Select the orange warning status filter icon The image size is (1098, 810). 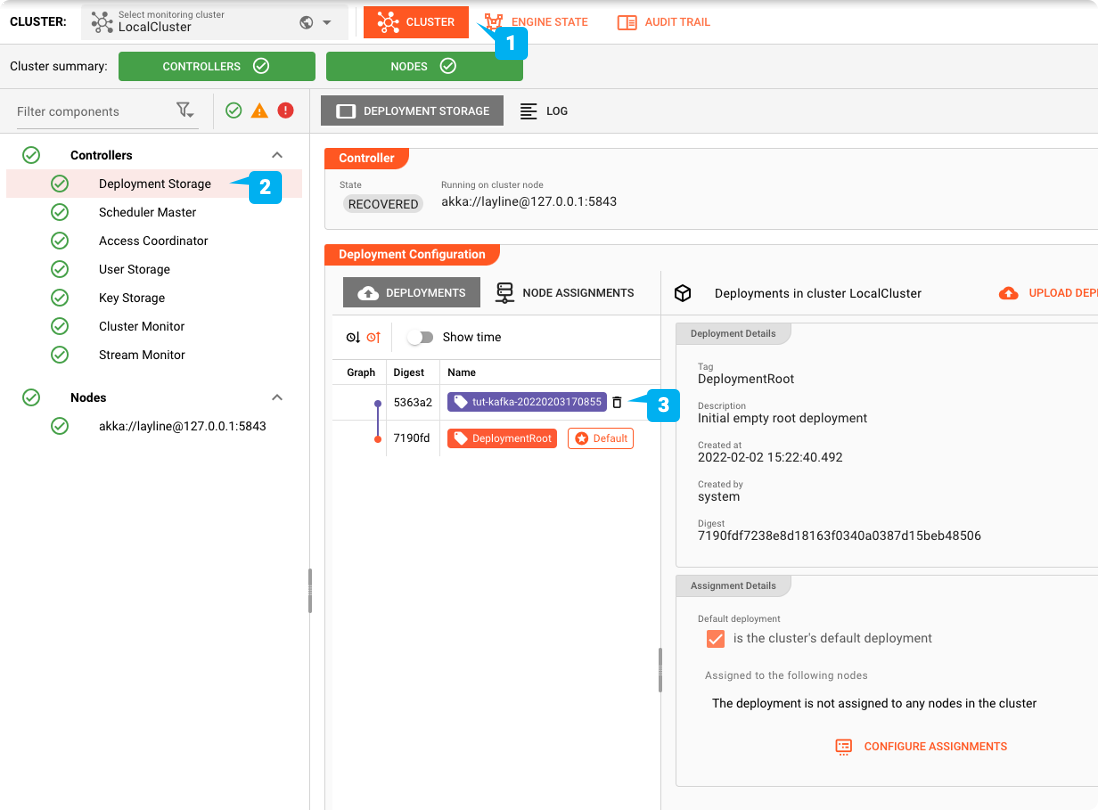[259, 110]
